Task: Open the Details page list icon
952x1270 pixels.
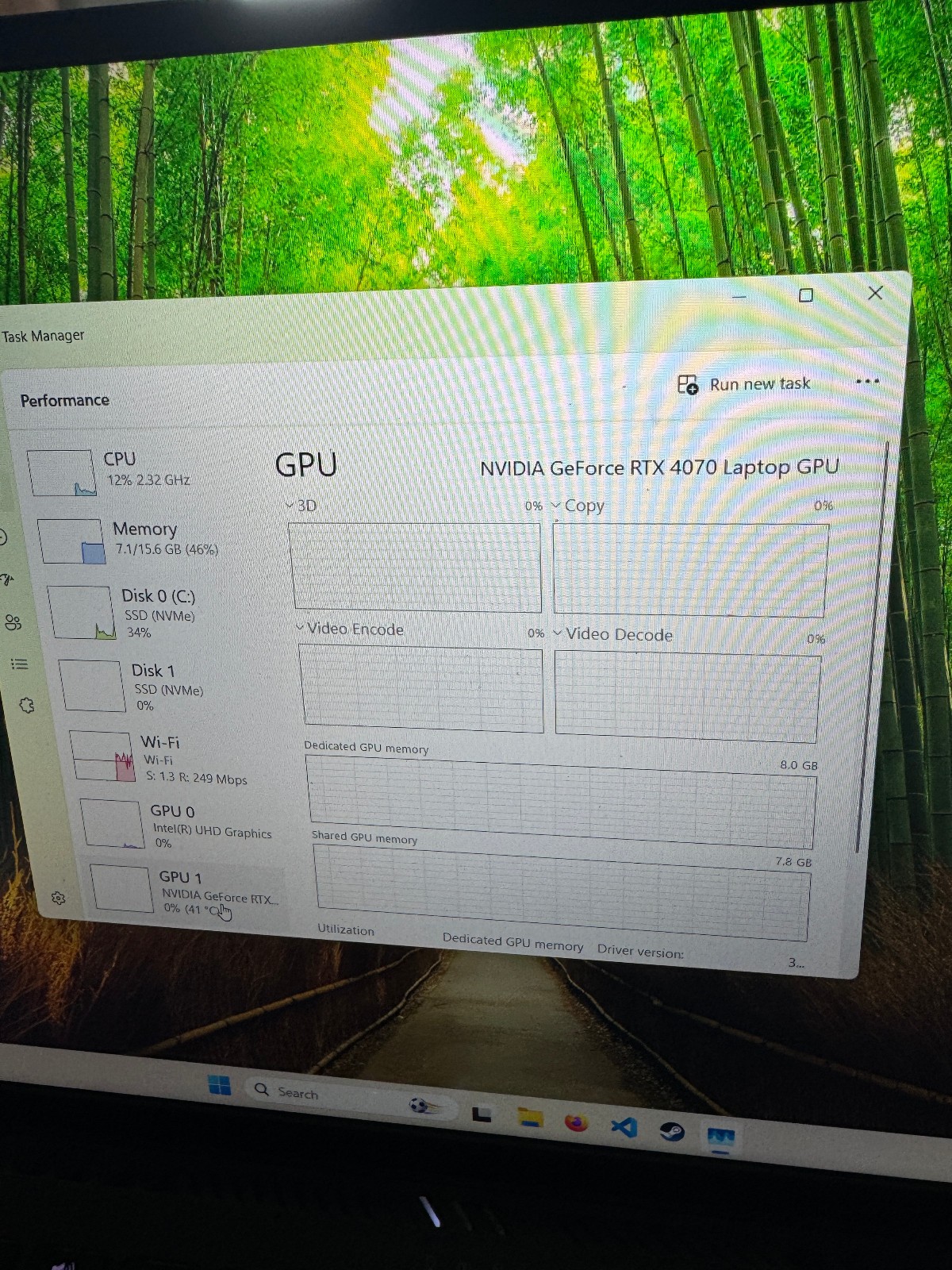Action: point(20,664)
